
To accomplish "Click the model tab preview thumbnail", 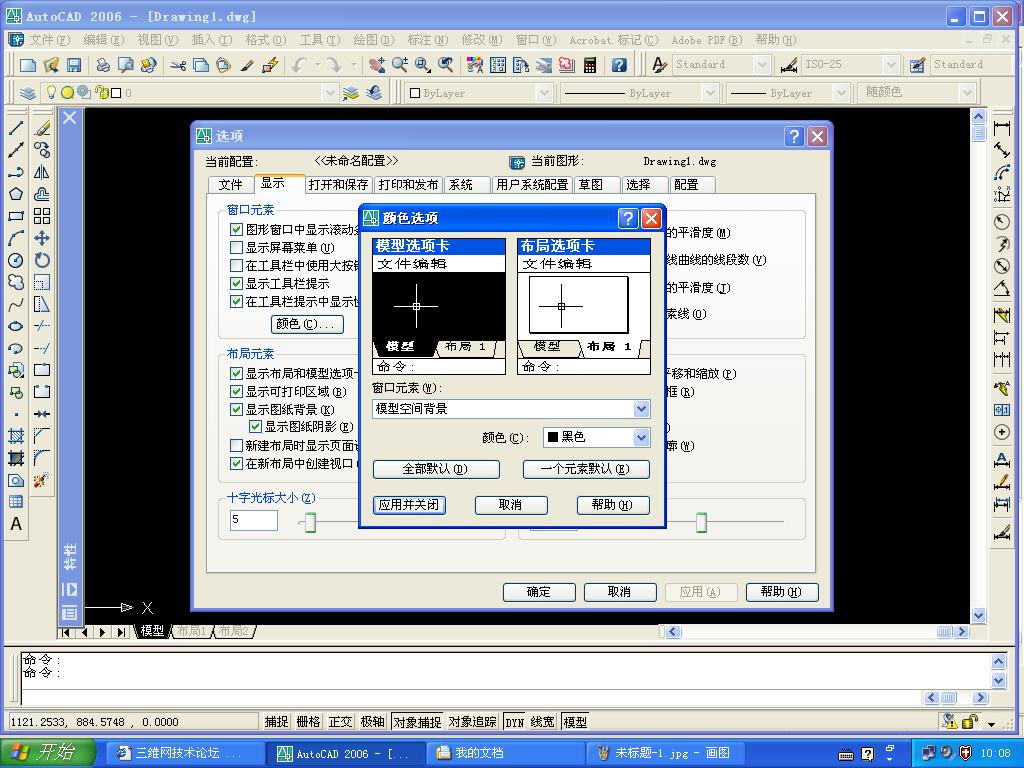I will pos(439,306).
